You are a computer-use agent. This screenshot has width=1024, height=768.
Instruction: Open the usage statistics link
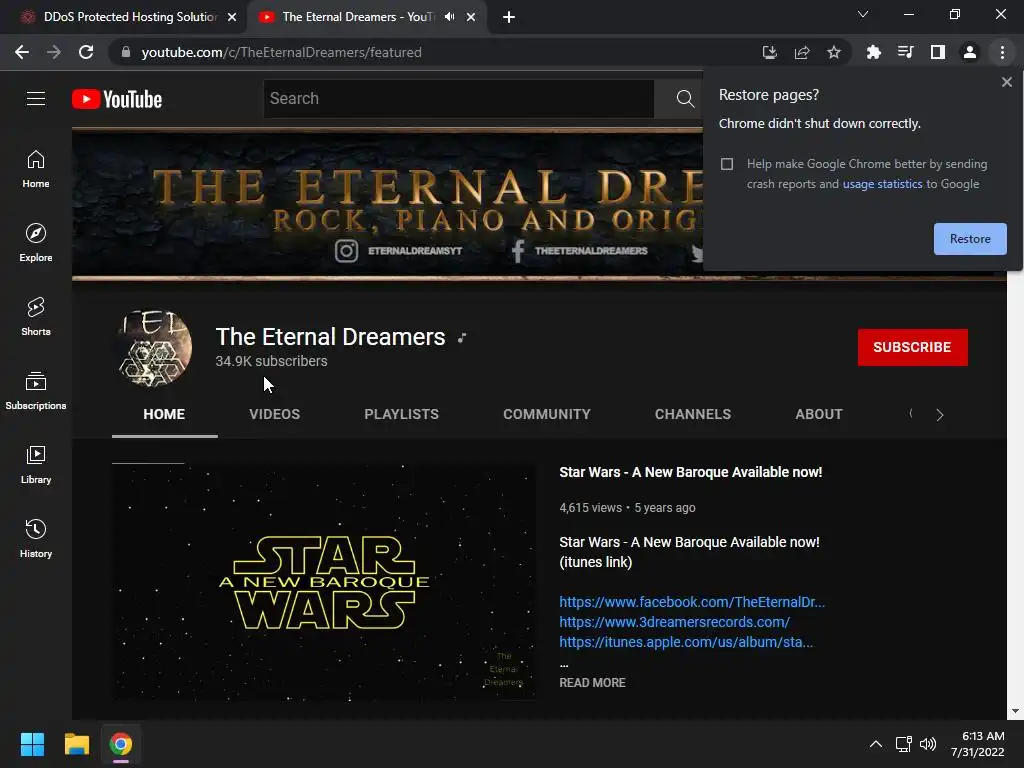point(882,184)
